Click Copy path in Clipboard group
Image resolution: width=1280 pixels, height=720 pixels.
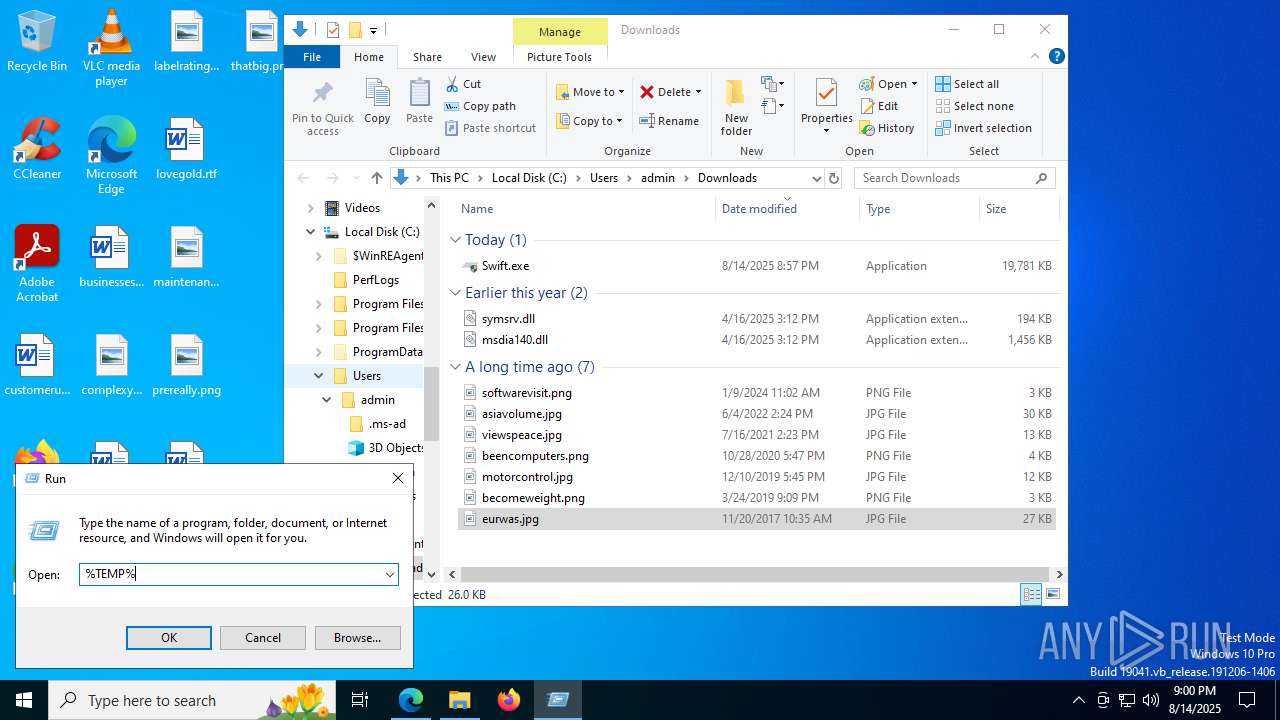click(480, 106)
